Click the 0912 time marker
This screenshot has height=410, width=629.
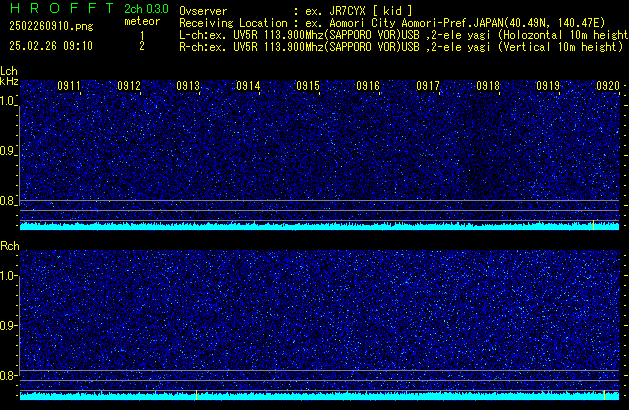tap(129, 86)
